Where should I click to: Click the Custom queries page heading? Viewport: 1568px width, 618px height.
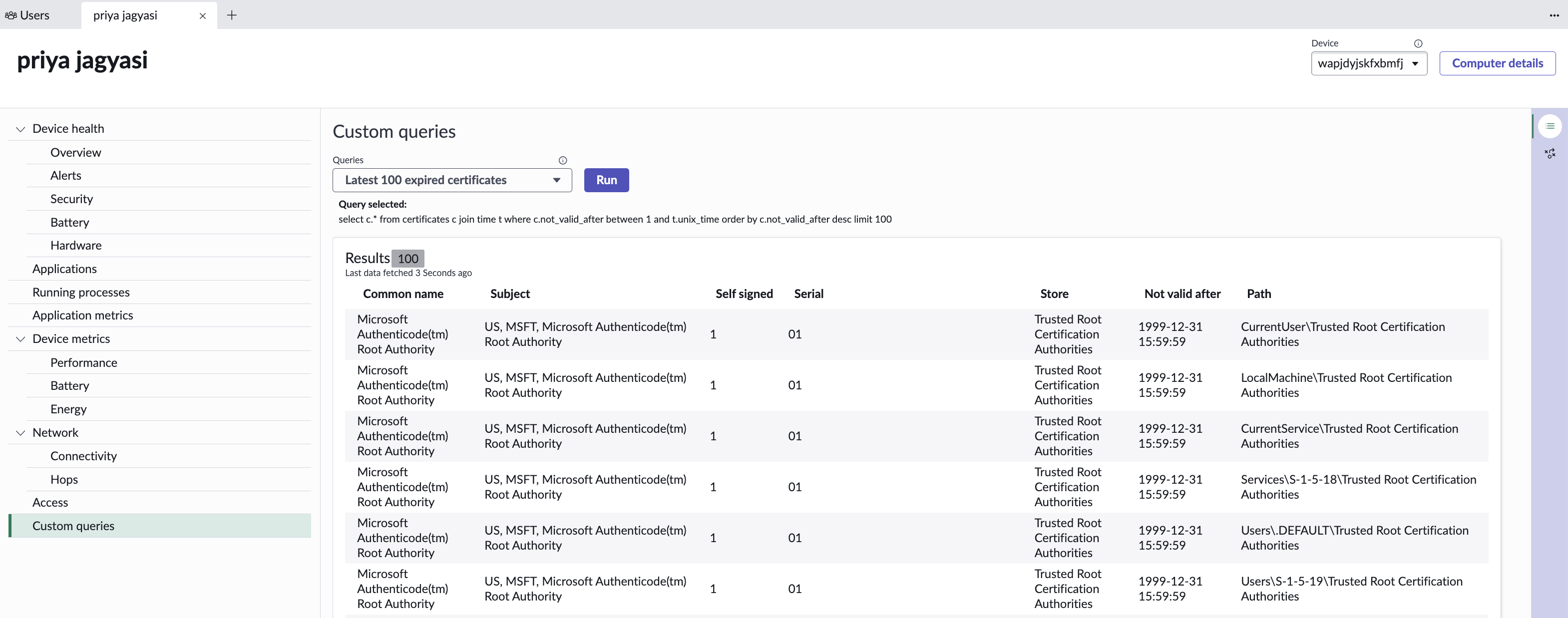coord(394,131)
